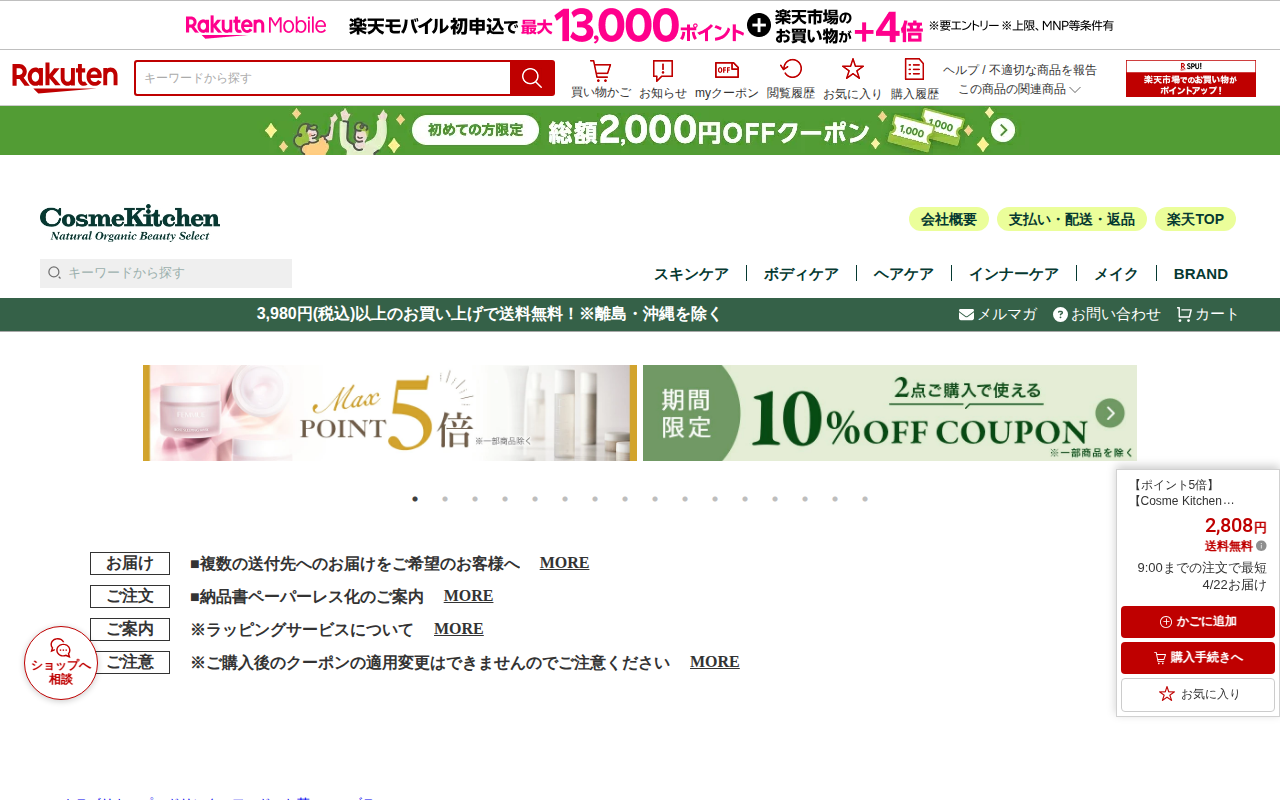Click MORE for 納品書ペーパーレス化 notice
Image resolution: width=1280 pixels, height=800 pixels.
(x=468, y=596)
